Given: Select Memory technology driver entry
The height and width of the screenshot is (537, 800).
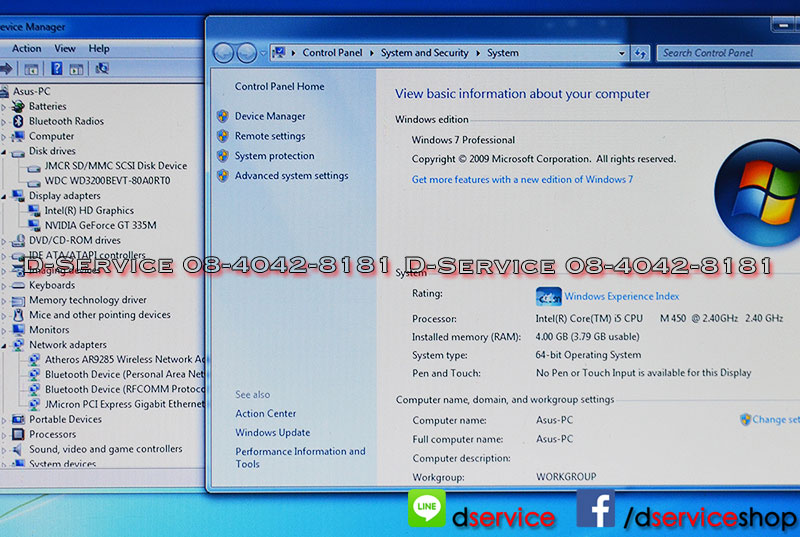Looking at the screenshot, I should (x=88, y=300).
